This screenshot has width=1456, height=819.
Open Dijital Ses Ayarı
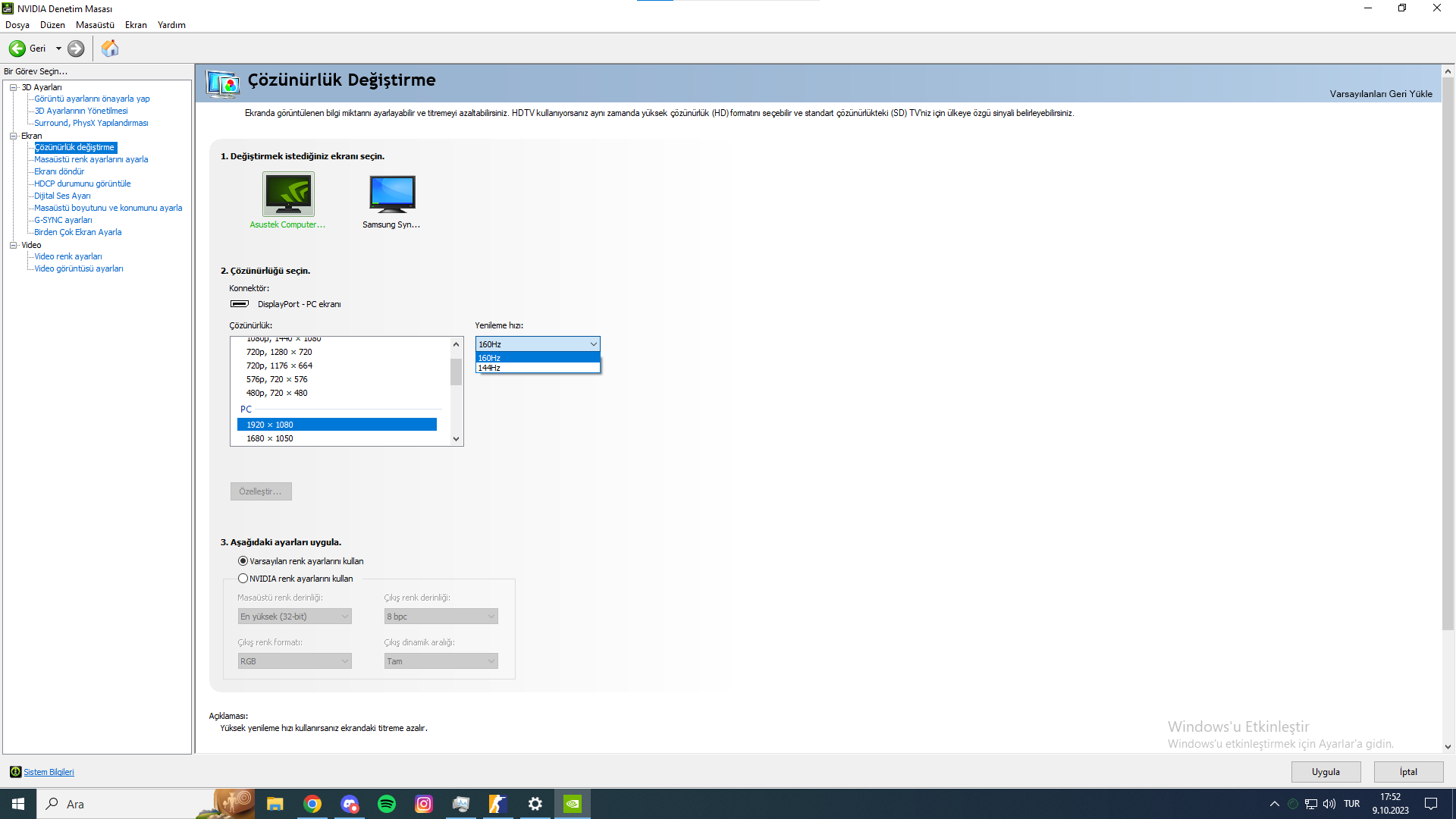click(62, 196)
